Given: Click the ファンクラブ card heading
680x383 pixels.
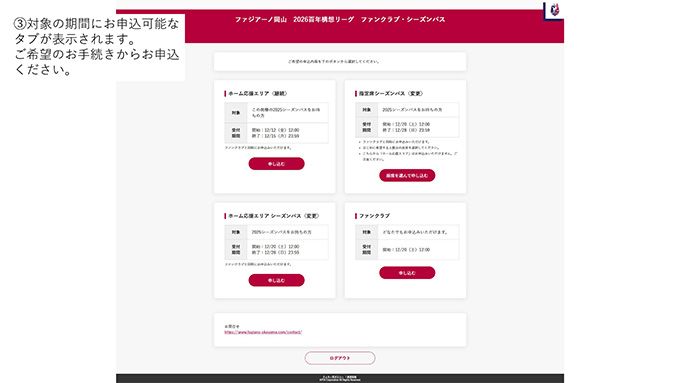Looking at the screenshot, I should click(374, 216).
